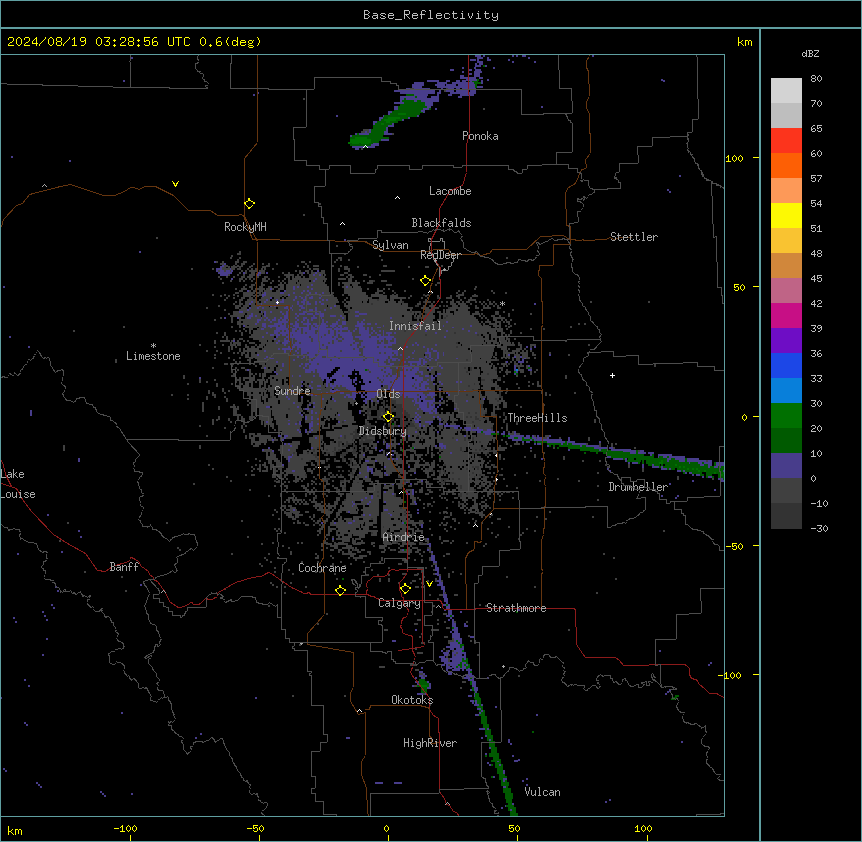Click the Banff label
This screenshot has height=842, width=862.
pyautogui.click(x=124, y=567)
